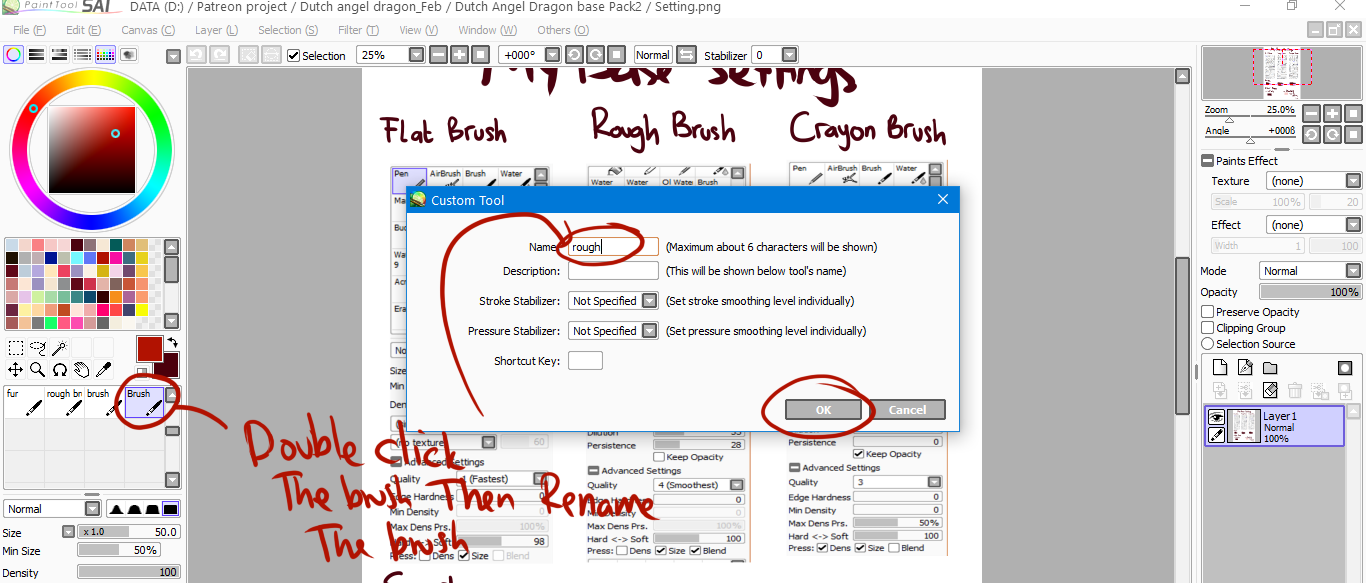Click the zoom in plus button in toolbar
This screenshot has height=583, width=1366.
(459, 55)
